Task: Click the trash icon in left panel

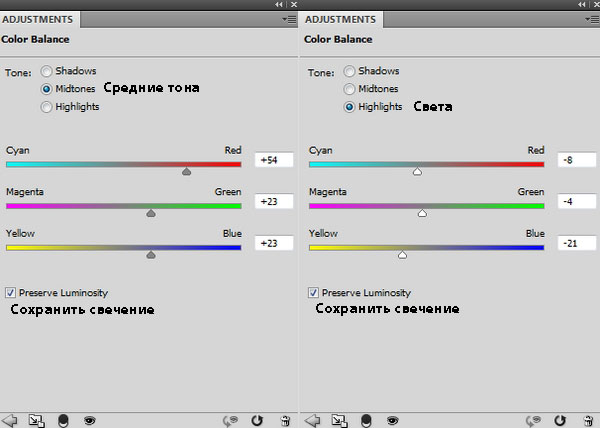Action: (285, 421)
